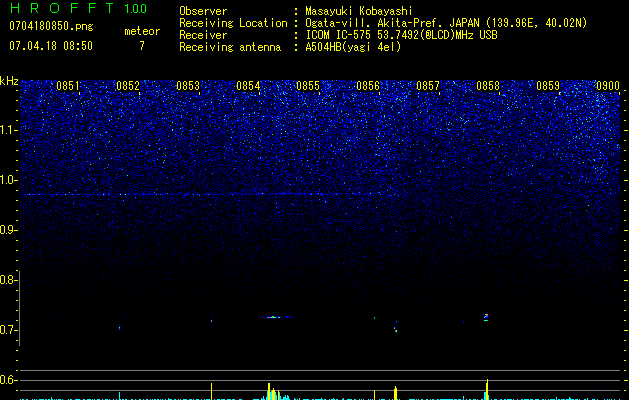Viewport: 629px width, 400px height.
Task: Click the 0855 time marker
Action: point(308,86)
